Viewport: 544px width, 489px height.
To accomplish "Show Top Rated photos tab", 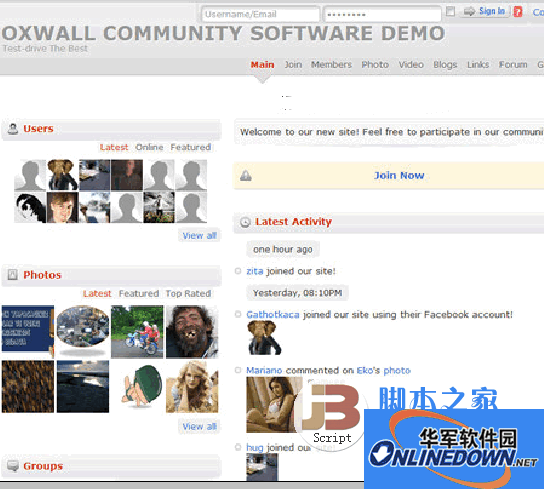I will 188,294.
